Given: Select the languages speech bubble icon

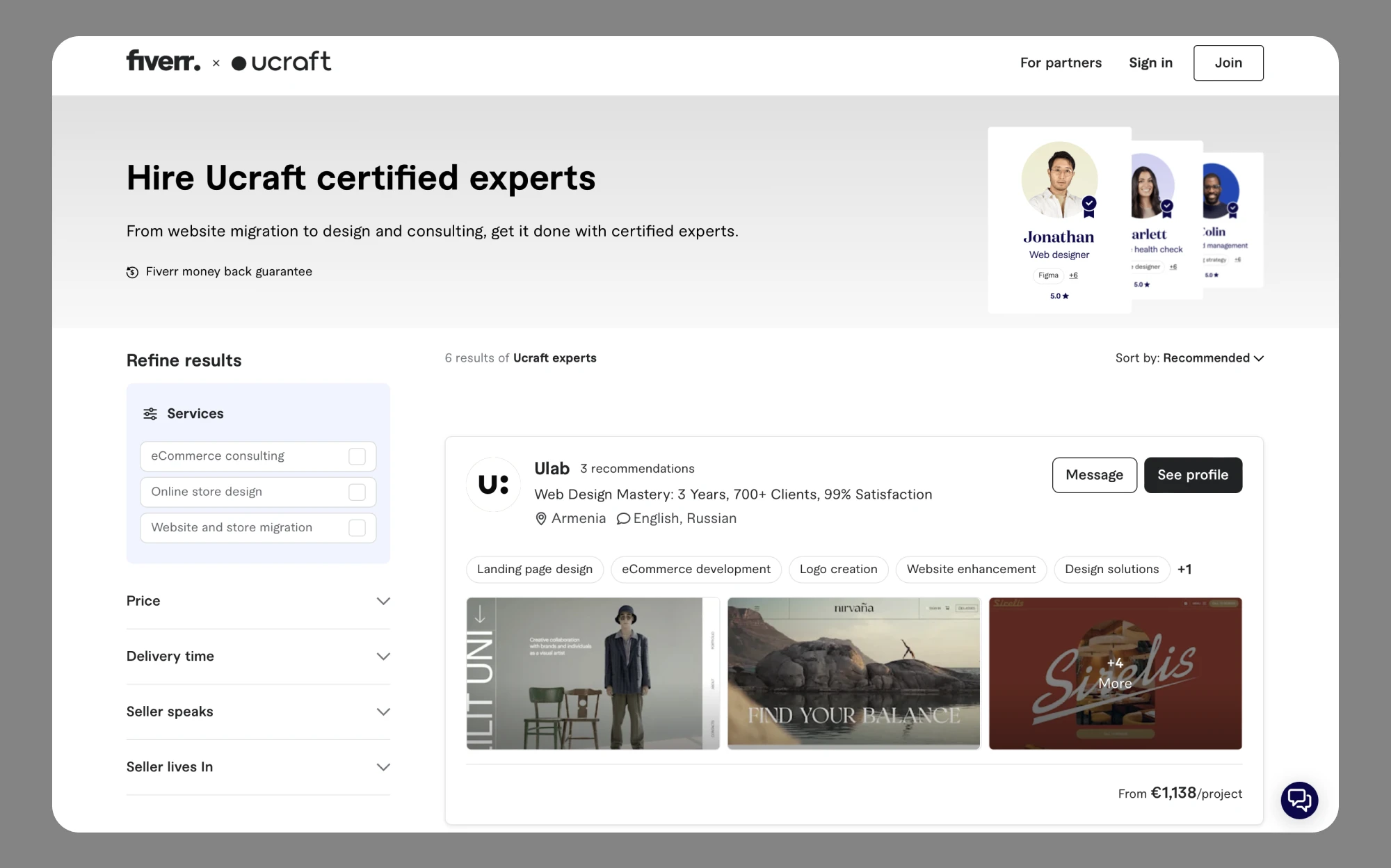Looking at the screenshot, I should [x=623, y=519].
